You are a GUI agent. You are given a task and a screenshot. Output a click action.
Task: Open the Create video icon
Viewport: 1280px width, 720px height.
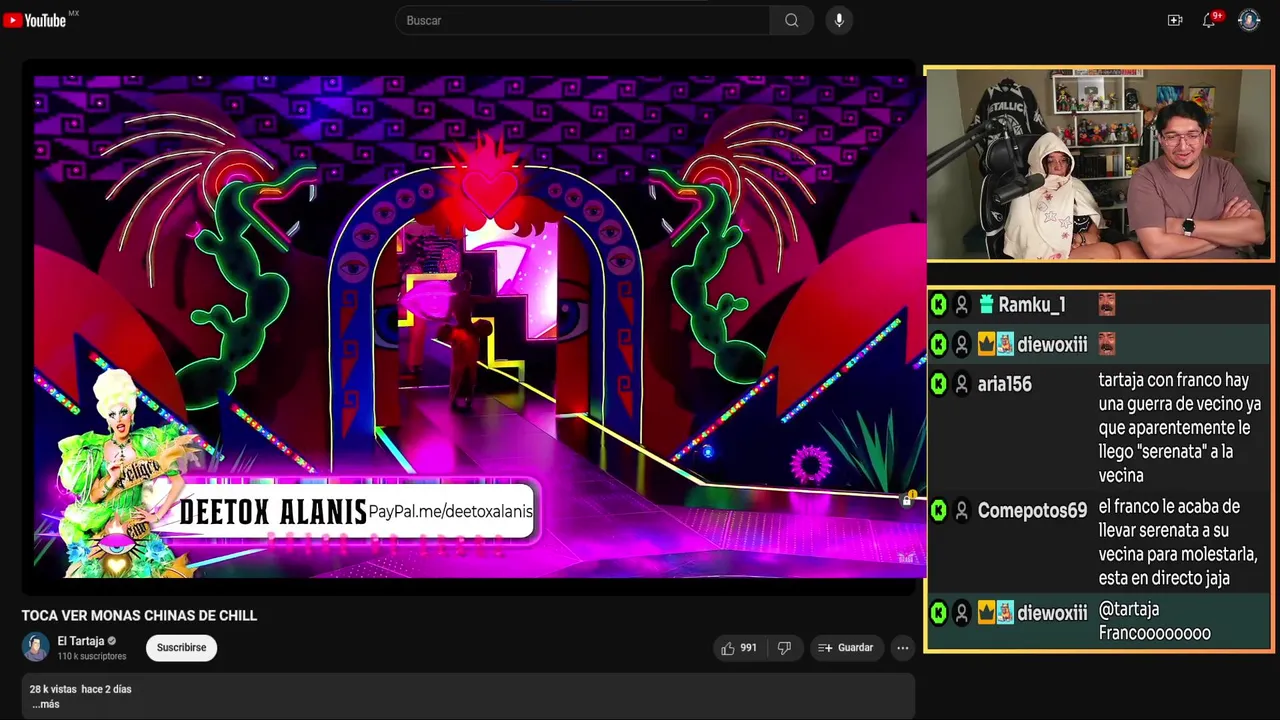[1175, 20]
